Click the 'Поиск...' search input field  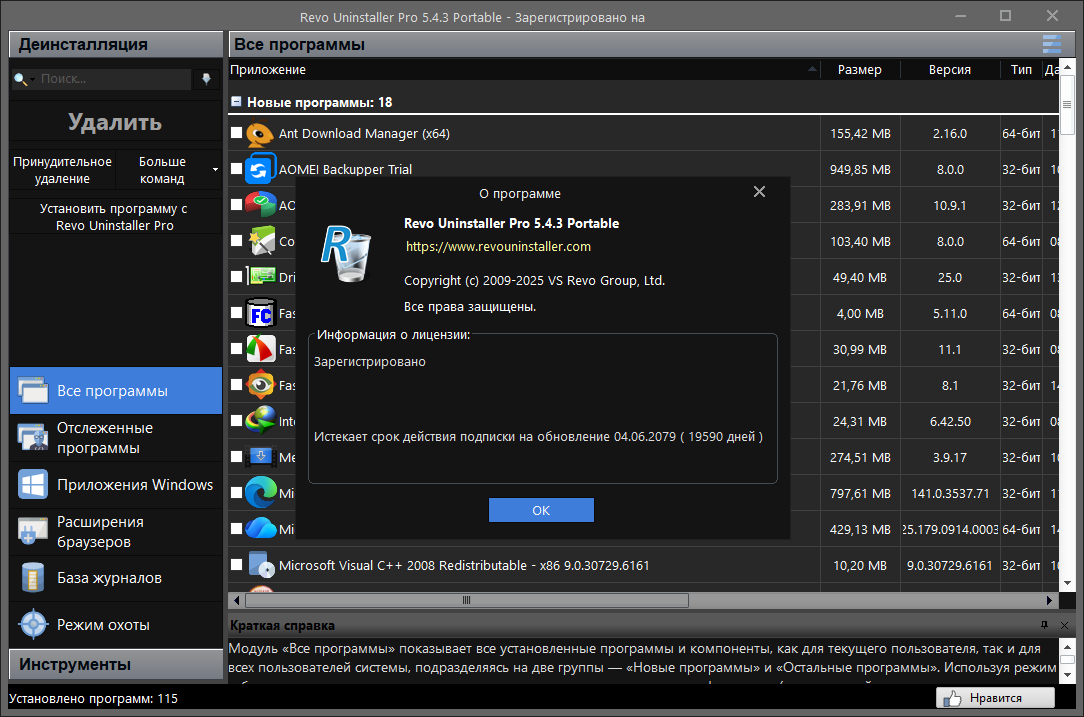[x=112, y=79]
